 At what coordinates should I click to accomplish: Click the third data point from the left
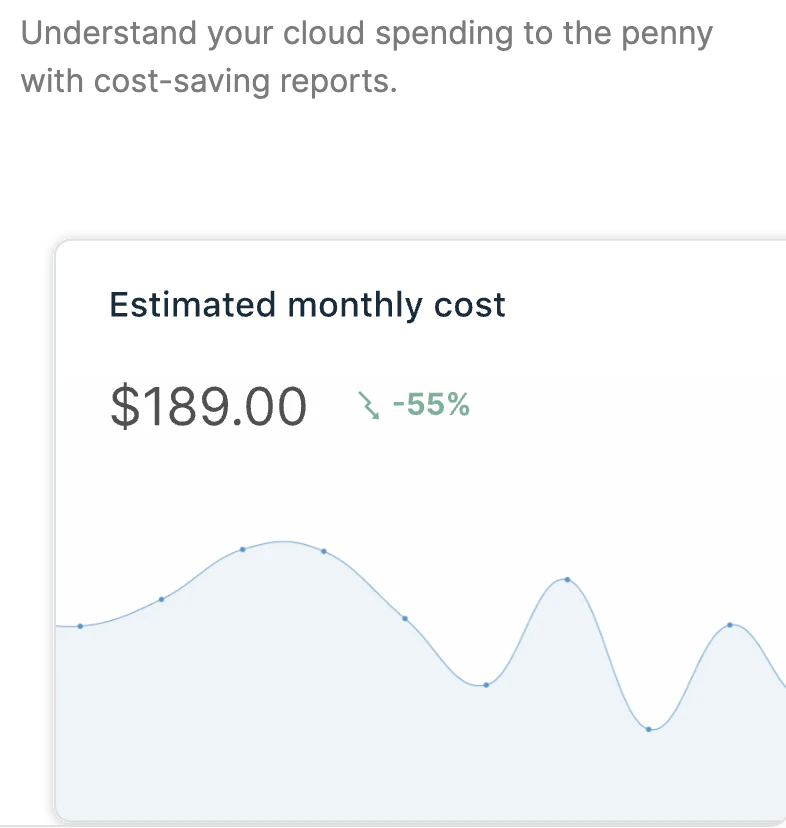tap(243, 549)
